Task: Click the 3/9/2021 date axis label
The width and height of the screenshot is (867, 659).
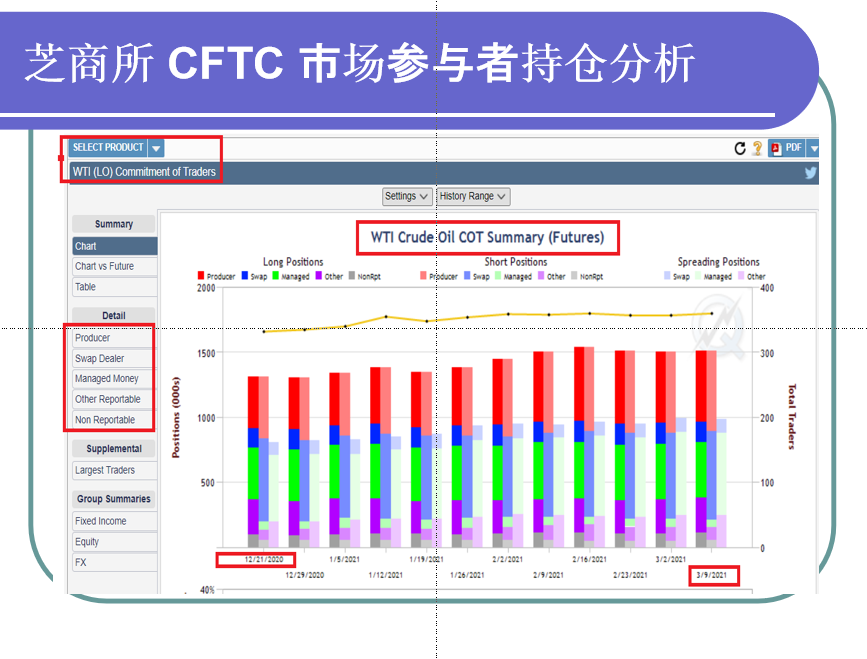Action: [712, 575]
